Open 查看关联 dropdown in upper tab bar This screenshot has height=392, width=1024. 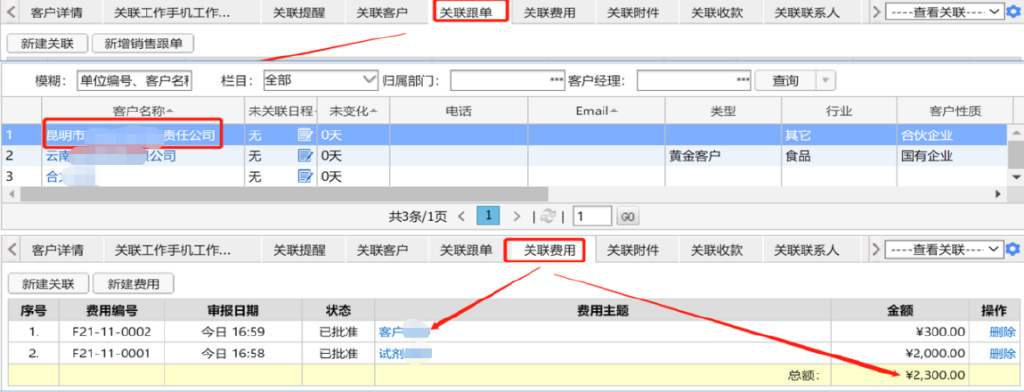point(944,12)
